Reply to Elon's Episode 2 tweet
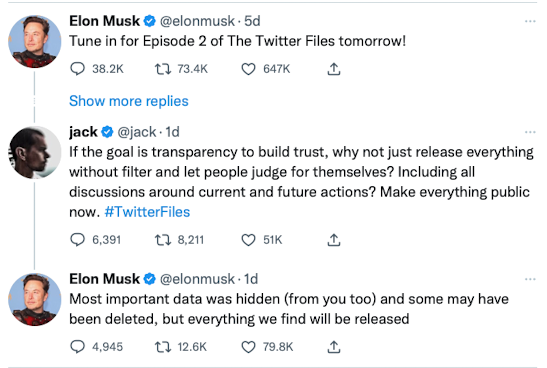 pos(77,69)
